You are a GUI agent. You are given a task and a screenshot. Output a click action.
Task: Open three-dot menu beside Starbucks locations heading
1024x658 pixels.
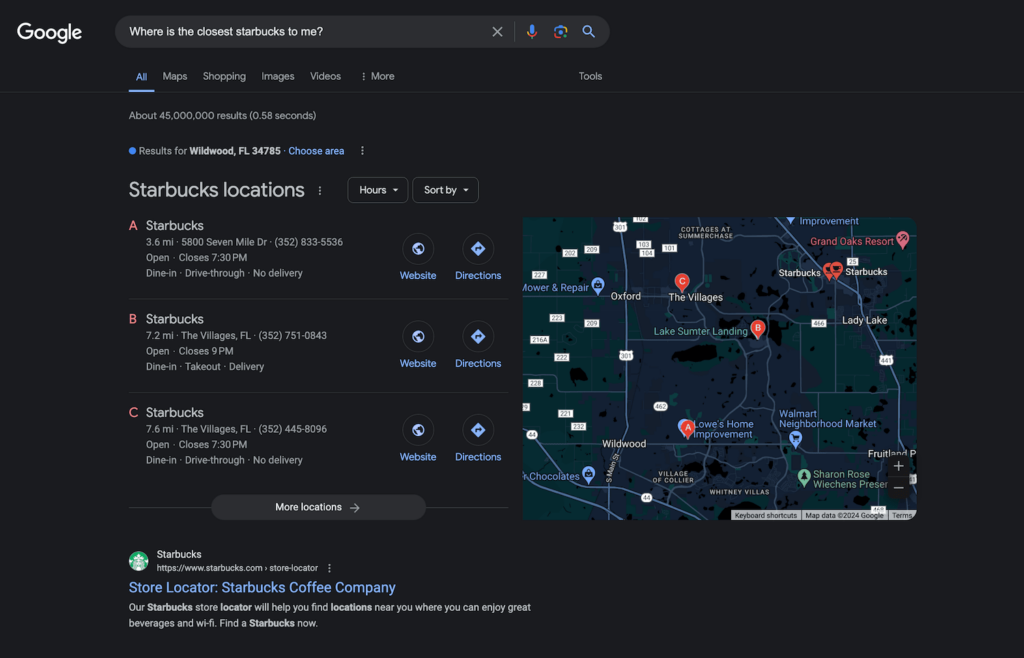pyautogui.click(x=320, y=191)
